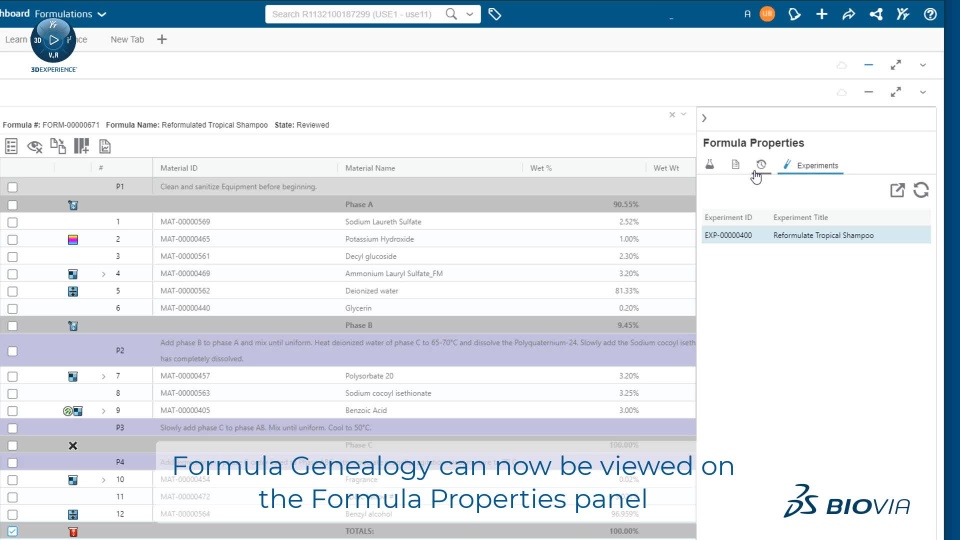Click the Phase B beaker icon
Viewport: 960px width, 540px height.
click(x=73, y=326)
